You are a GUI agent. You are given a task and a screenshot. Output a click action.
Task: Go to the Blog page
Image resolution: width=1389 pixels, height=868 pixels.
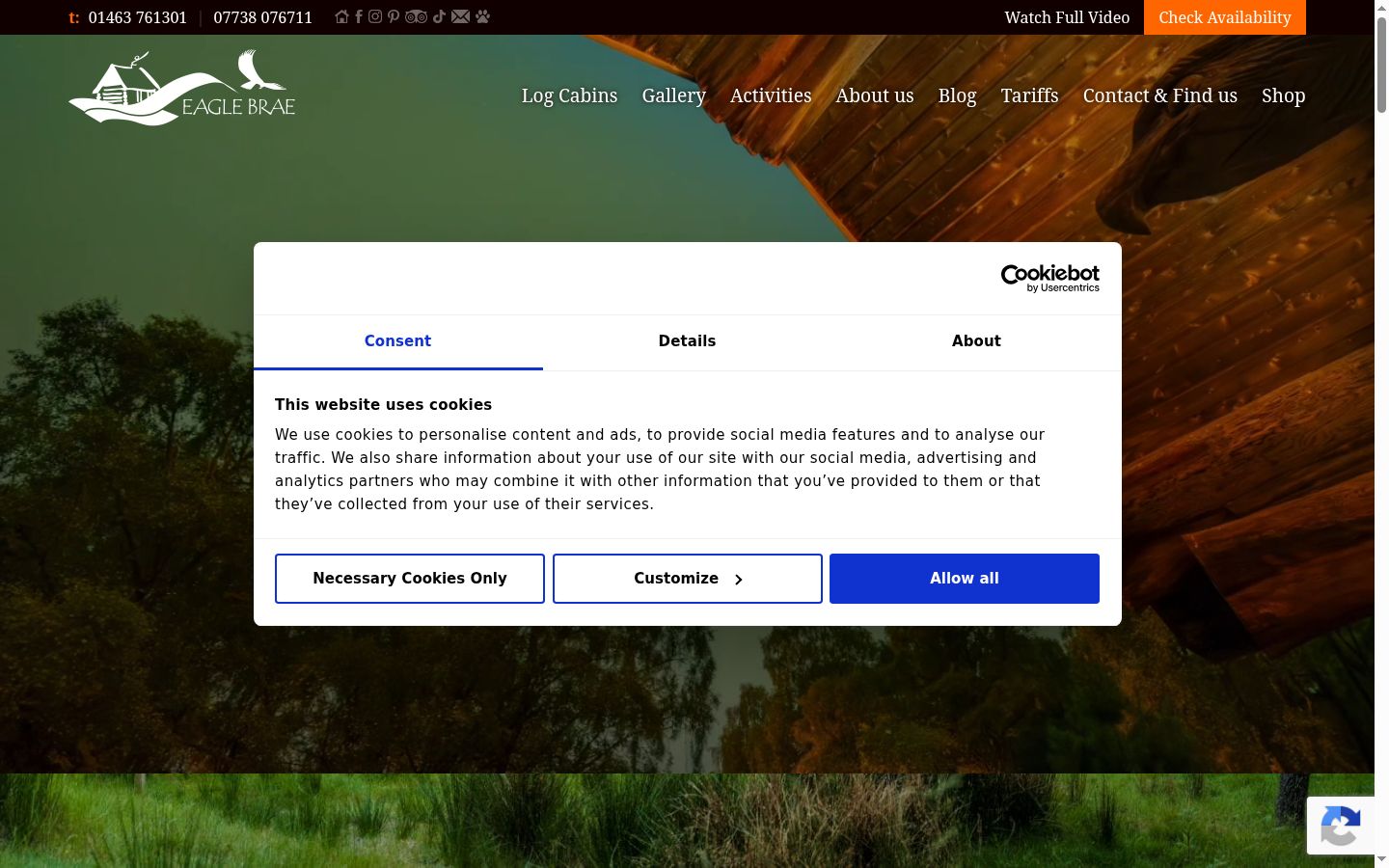958,95
